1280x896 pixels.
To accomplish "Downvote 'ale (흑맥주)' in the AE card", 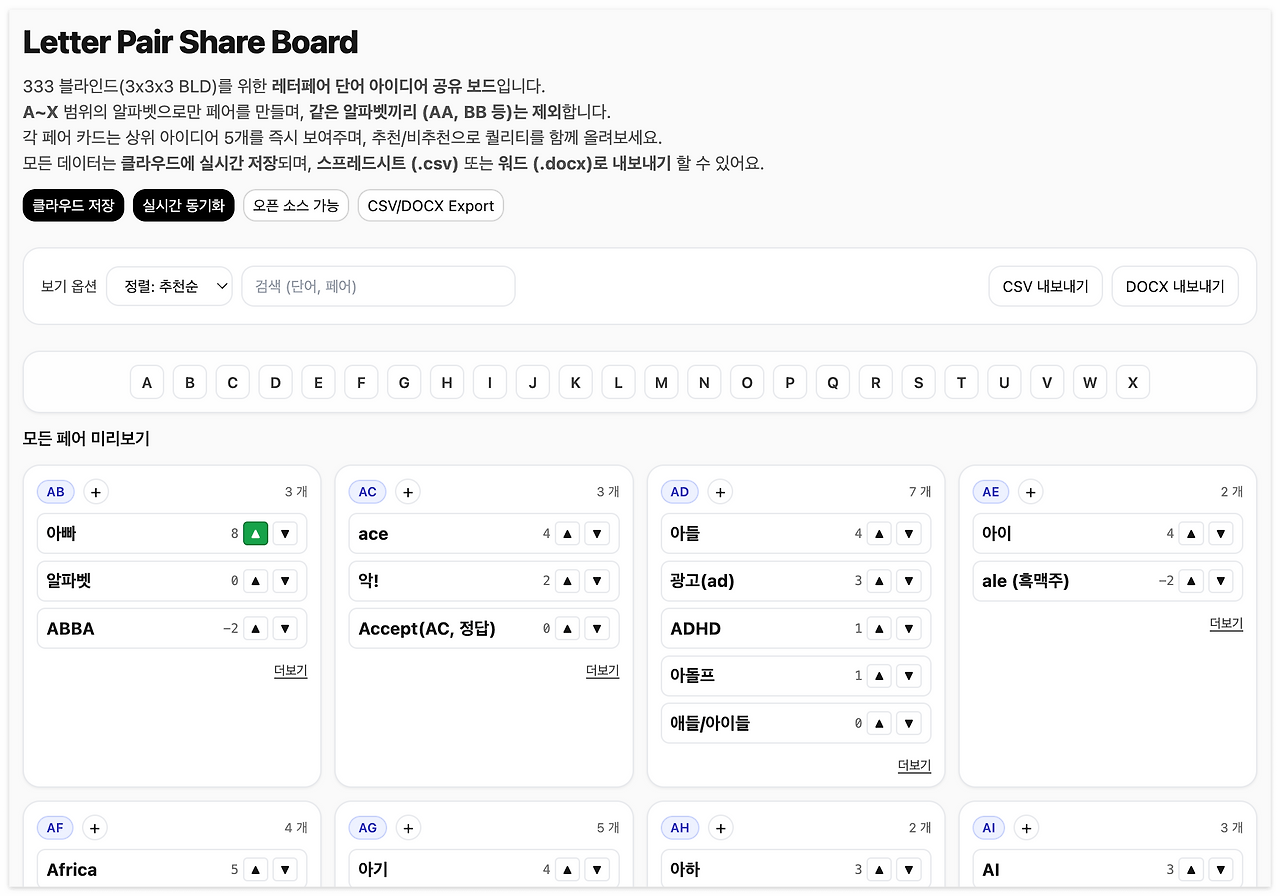I will [1220, 580].
